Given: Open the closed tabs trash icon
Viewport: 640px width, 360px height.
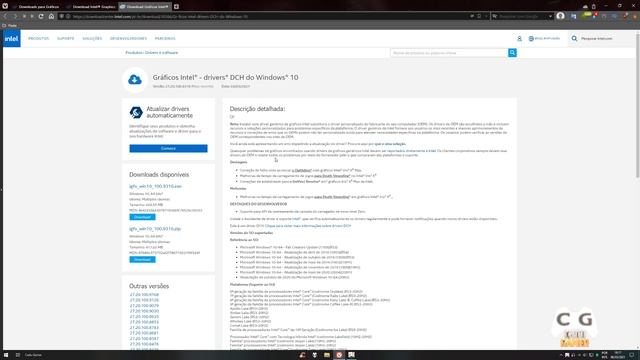Looking at the screenshot, I should [x=593, y=7].
